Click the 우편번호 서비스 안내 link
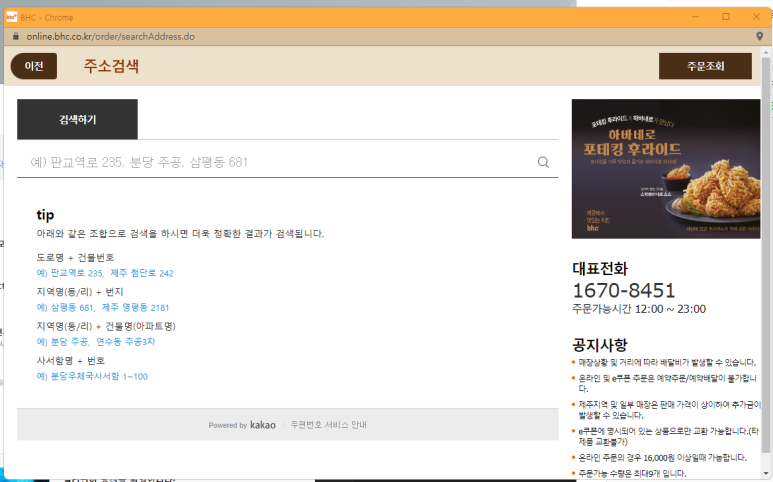This screenshot has height=482, width=773. click(x=328, y=425)
